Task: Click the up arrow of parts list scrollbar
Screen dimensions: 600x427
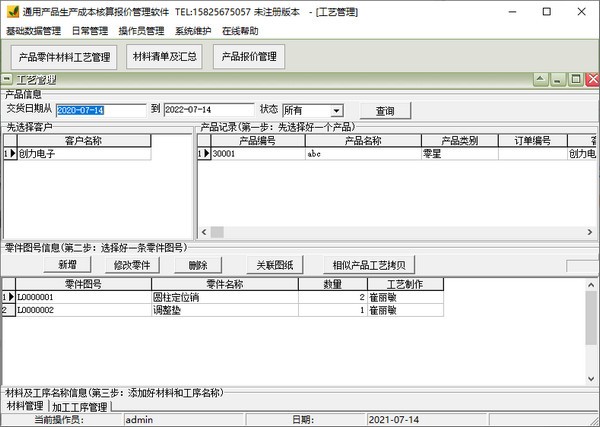Action: click(x=591, y=285)
